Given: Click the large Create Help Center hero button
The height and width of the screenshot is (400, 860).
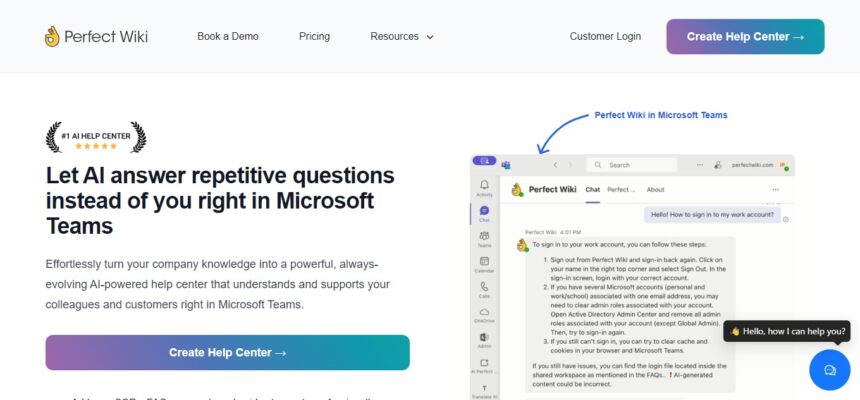Looking at the screenshot, I should [228, 352].
